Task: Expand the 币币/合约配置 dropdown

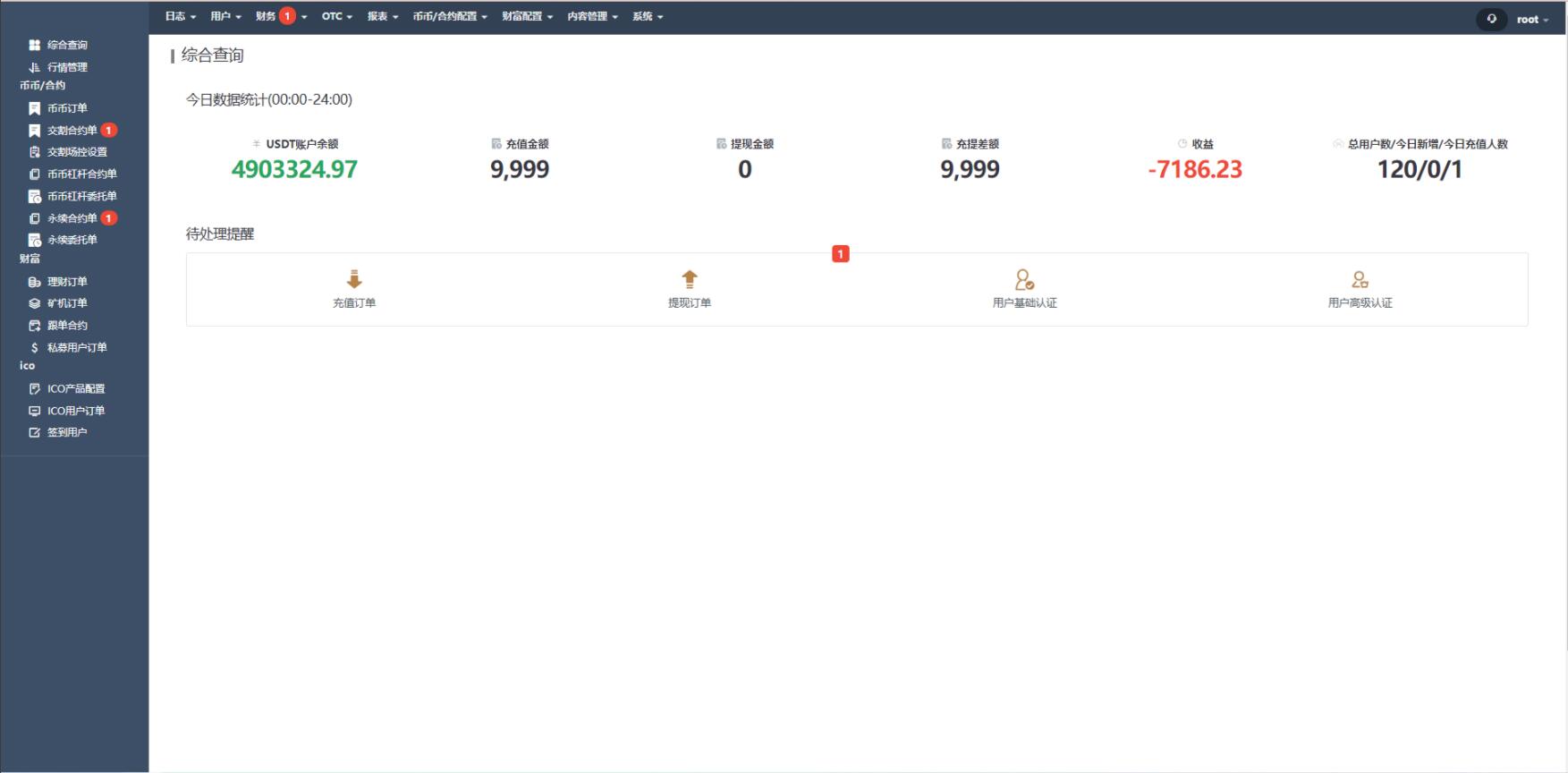Action: point(449,16)
